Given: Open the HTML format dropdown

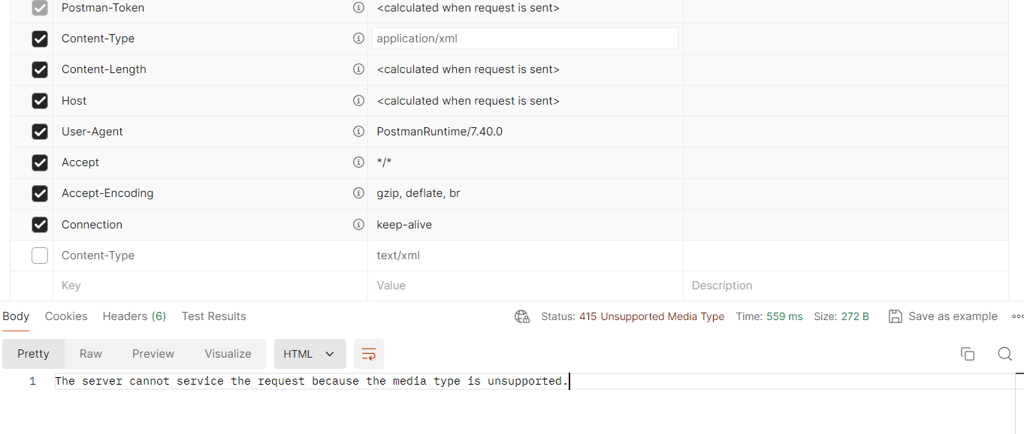Looking at the screenshot, I should point(309,354).
